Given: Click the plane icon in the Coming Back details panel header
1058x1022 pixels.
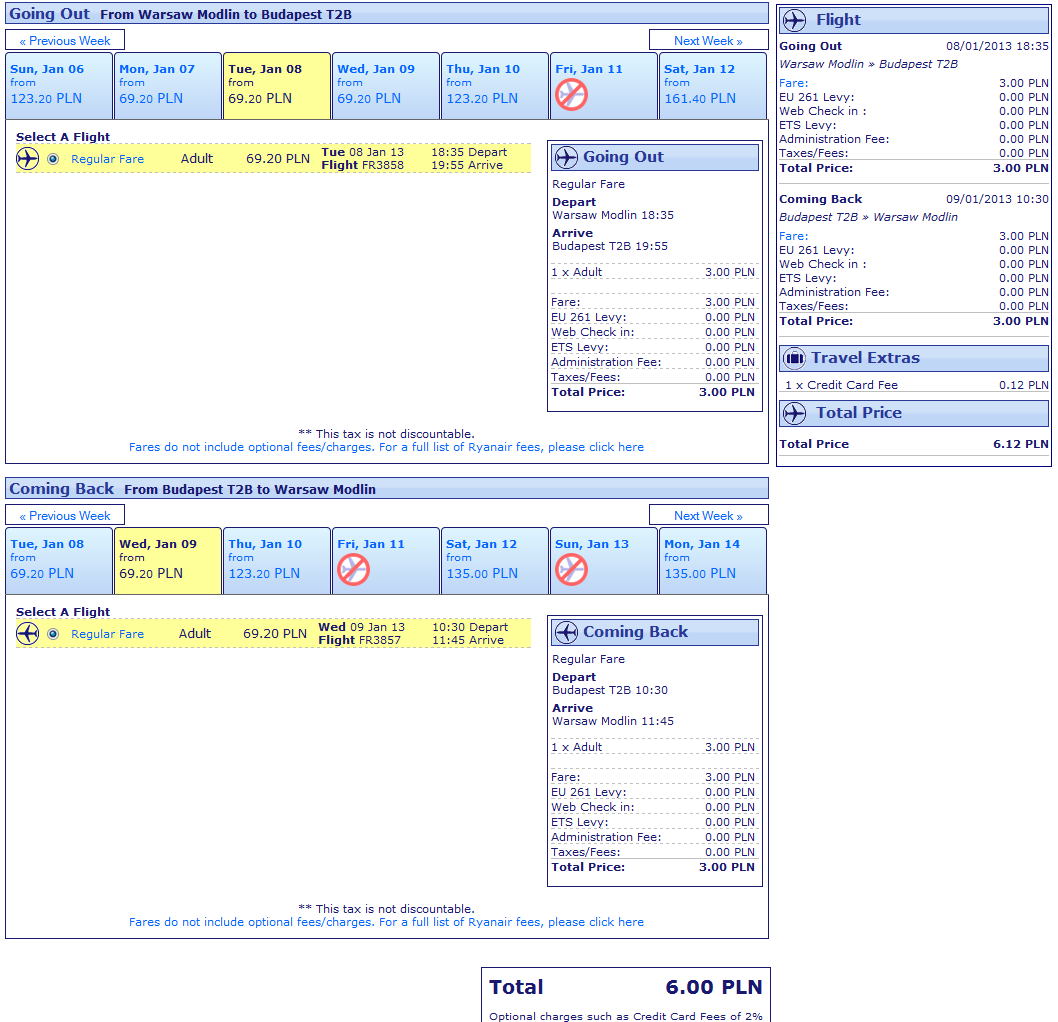Looking at the screenshot, I should 566,632.
